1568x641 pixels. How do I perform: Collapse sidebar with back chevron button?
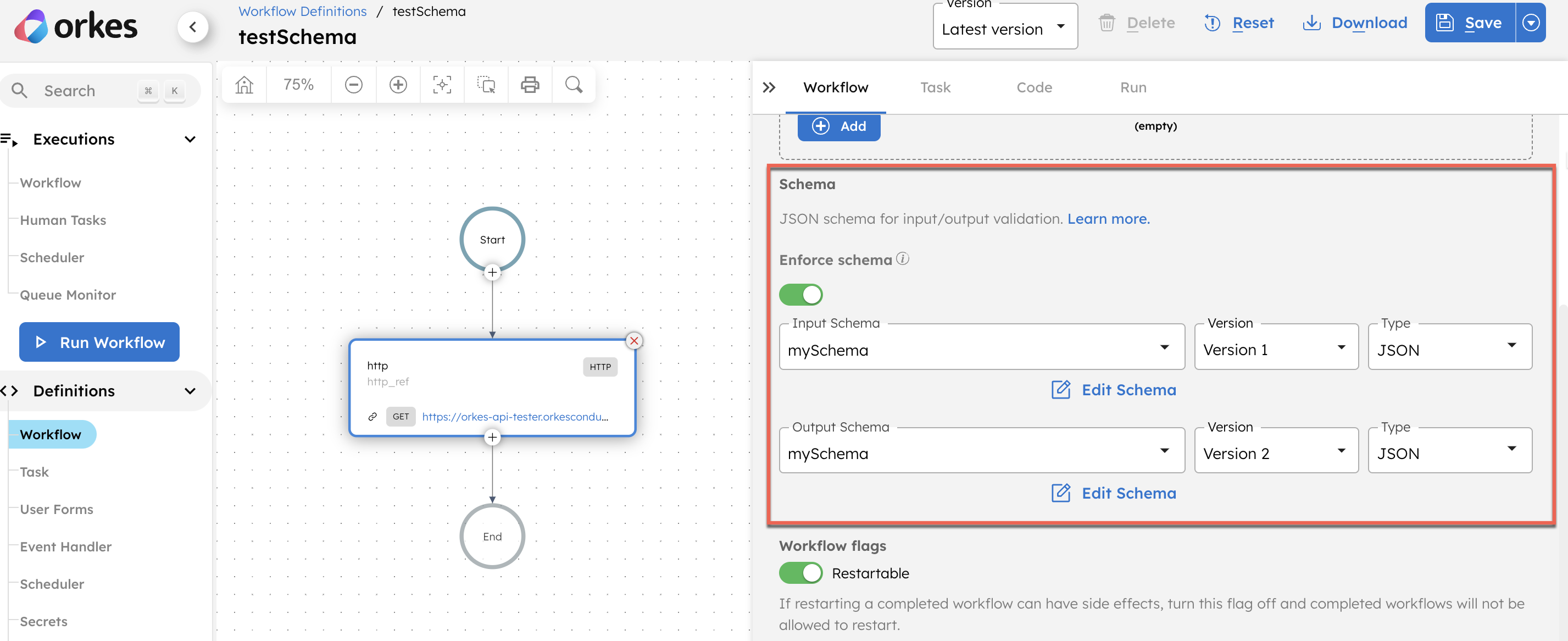click(192, 27)
